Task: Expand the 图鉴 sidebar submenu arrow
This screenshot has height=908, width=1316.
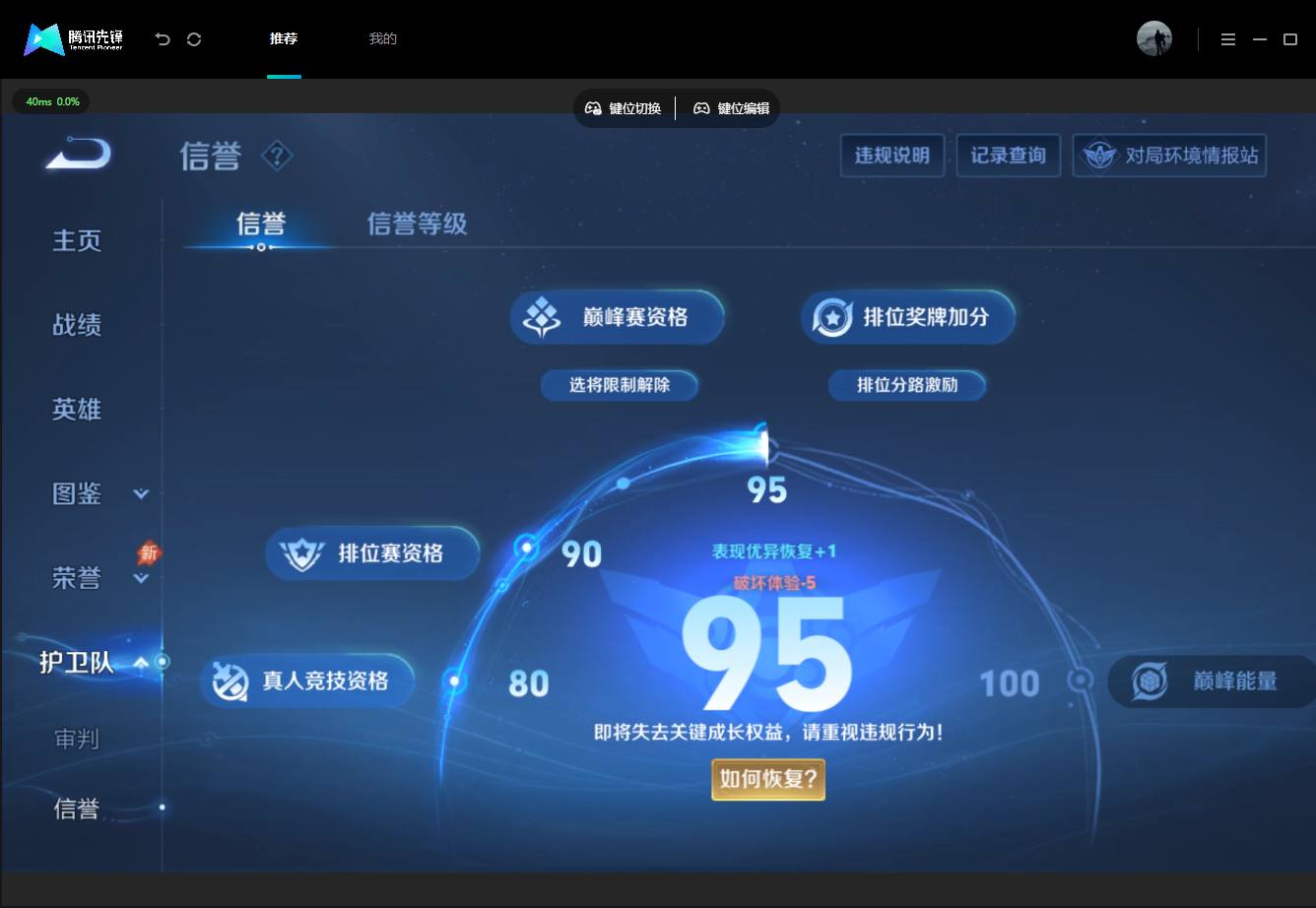Action: click(x=141, y=493)
